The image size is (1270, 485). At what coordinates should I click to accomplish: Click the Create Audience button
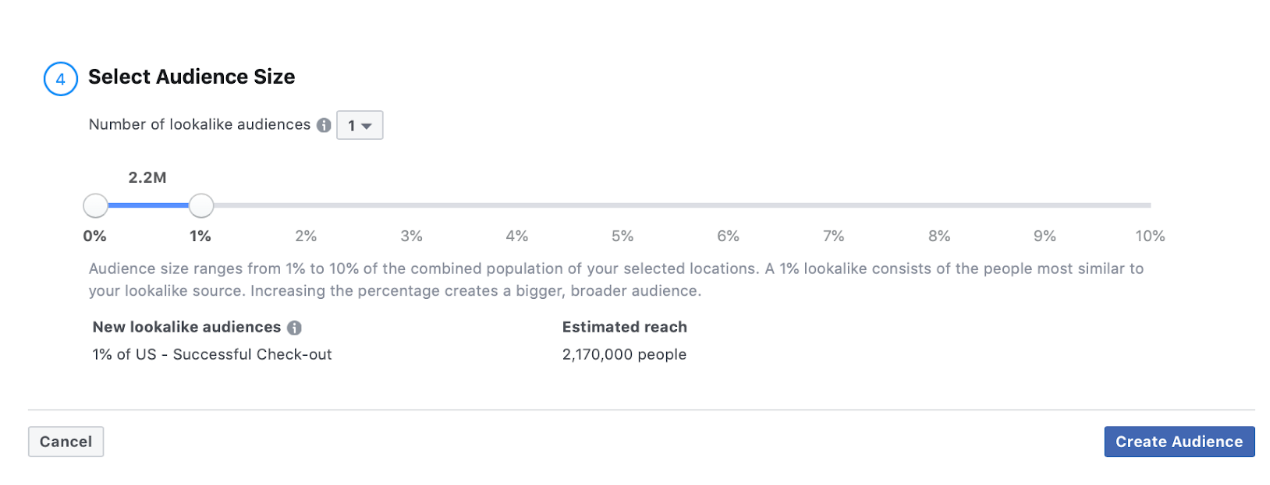[1179, 442]
